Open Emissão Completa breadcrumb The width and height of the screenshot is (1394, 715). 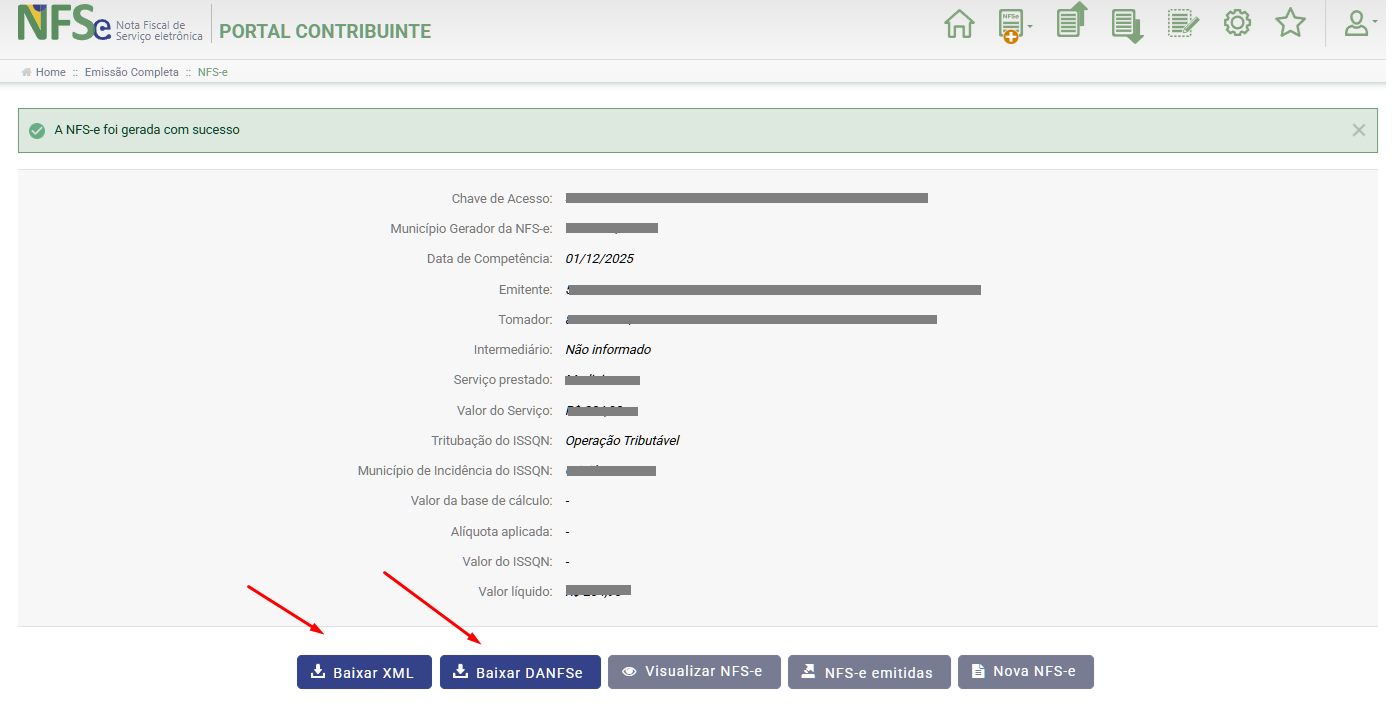tap(131, 72)
